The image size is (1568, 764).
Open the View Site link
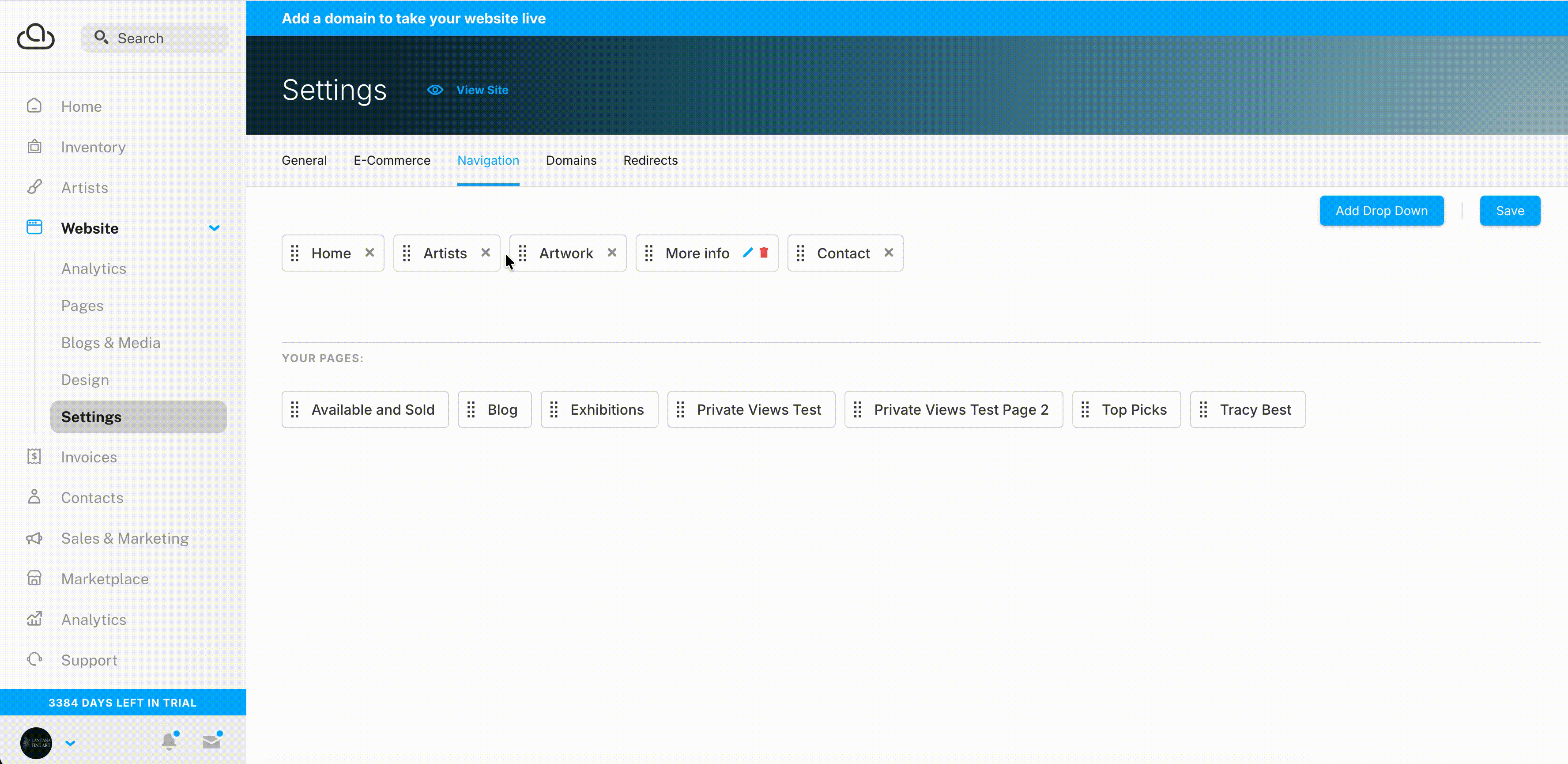coord(482,90)
